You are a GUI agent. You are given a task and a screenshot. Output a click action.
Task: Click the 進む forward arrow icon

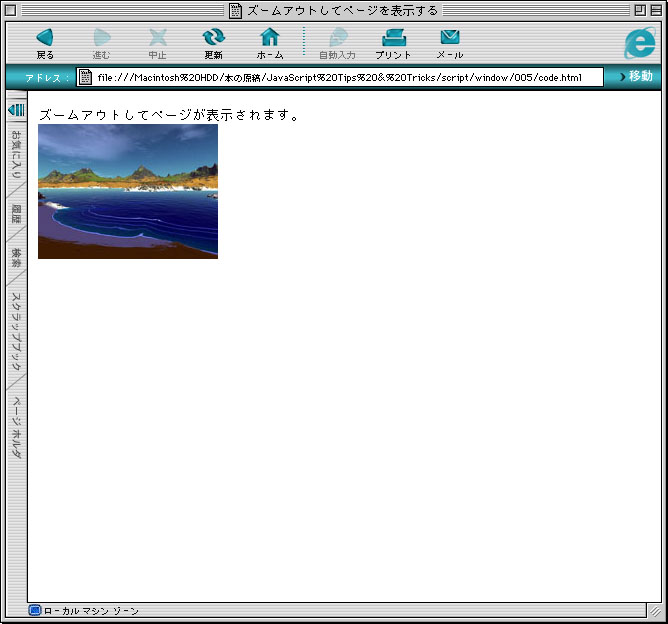click(x=101, y=37)
